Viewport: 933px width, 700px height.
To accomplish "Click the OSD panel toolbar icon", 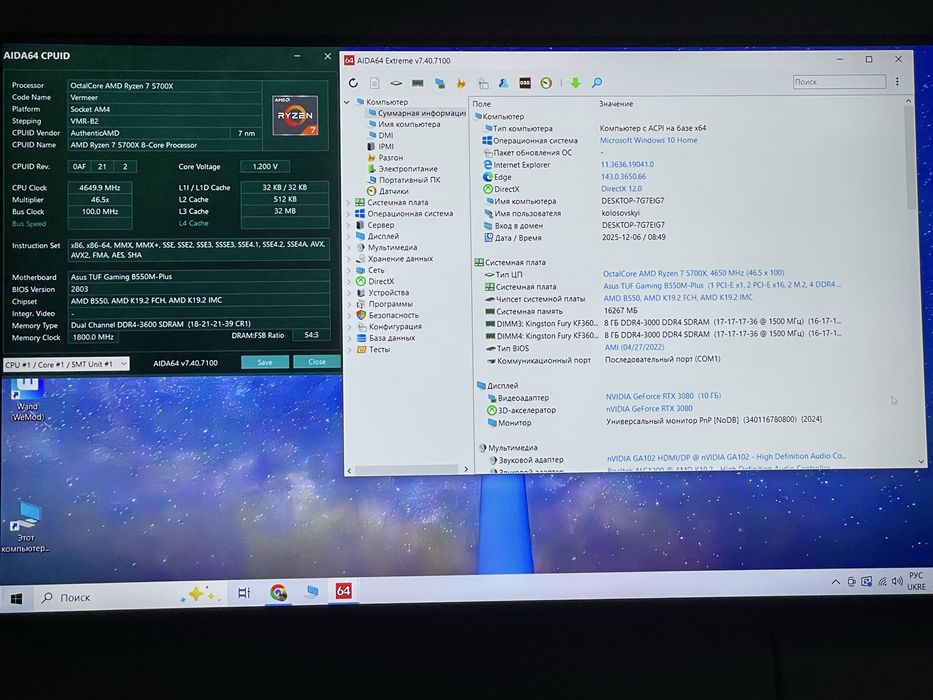I will click(x=525, y=83).
